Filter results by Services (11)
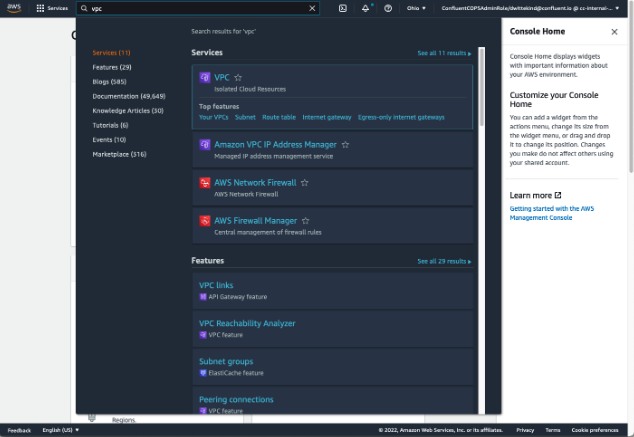The image size is (634, 437). 111,53
